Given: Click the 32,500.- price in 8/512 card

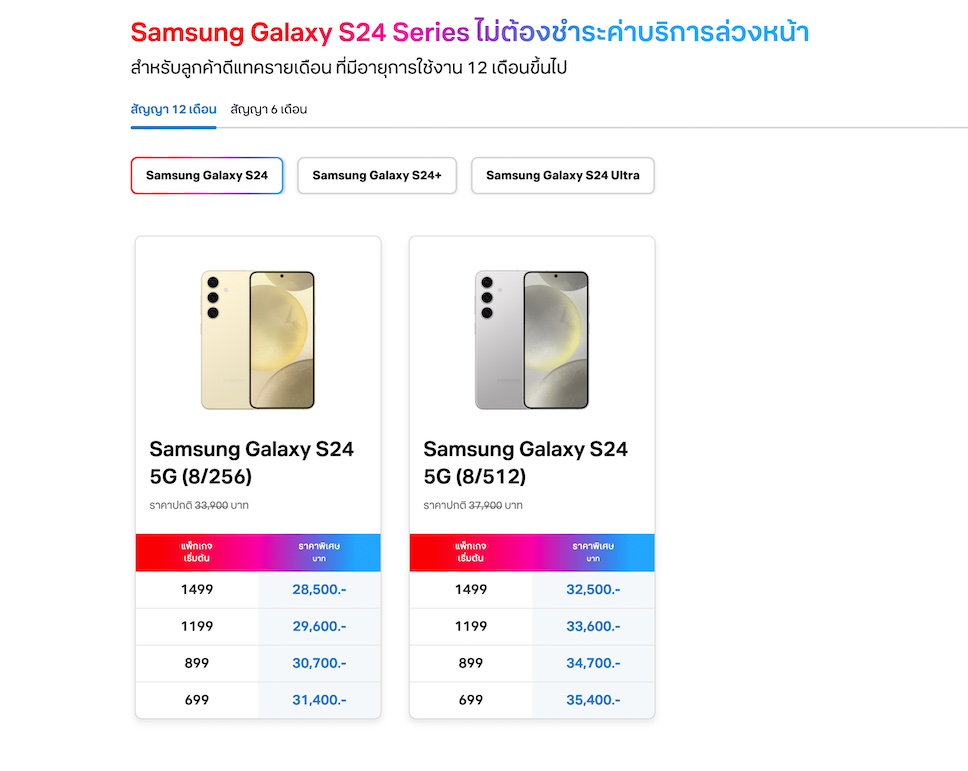Looking at the screenshot, I should click(x=593, y=589).
